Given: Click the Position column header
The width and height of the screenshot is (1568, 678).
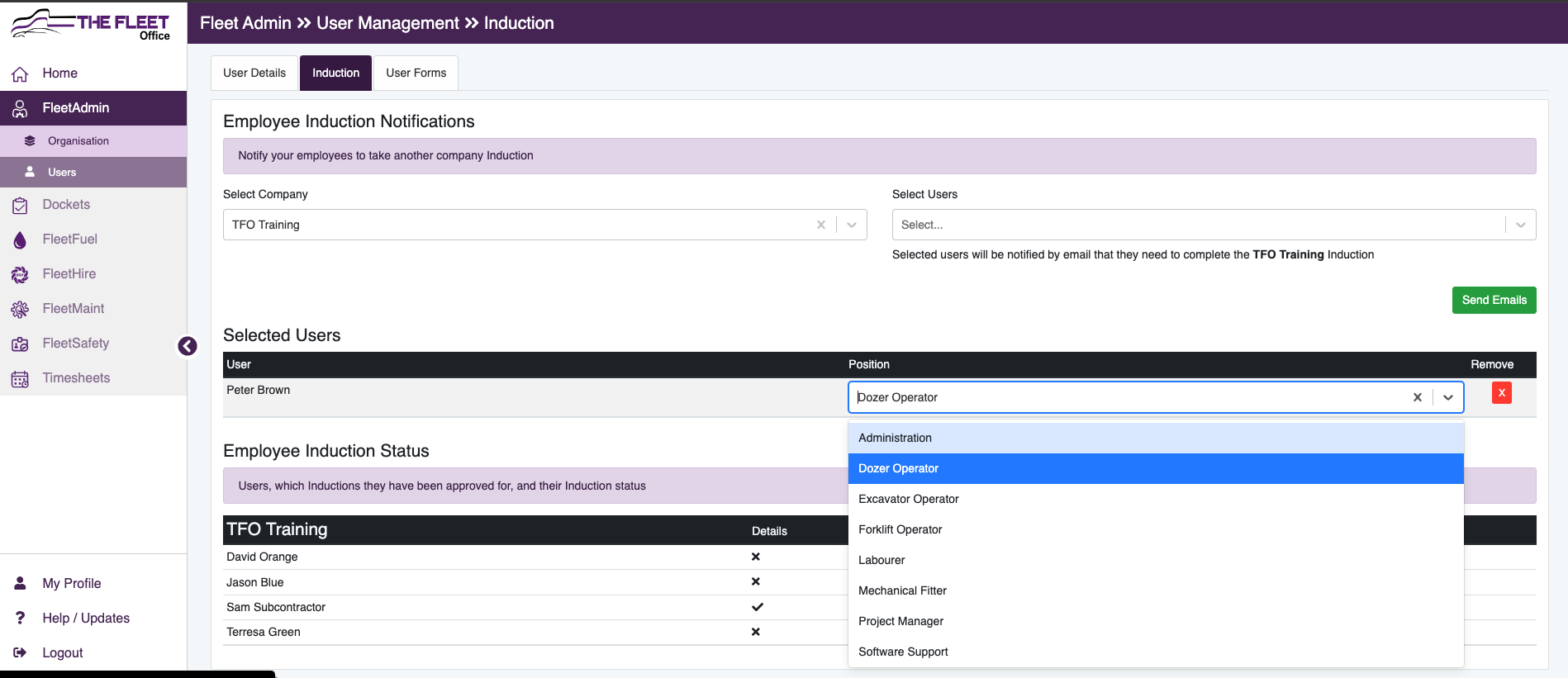Looking at the screenshot, I should click(869, 364).
